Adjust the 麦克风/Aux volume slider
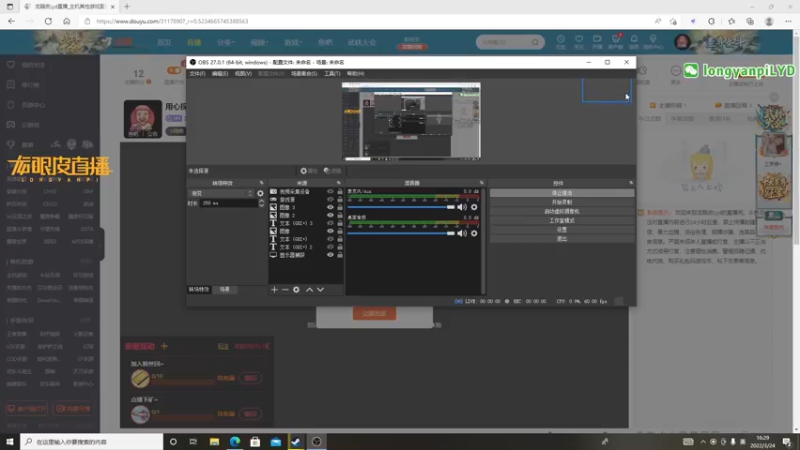 coord(401,207)
